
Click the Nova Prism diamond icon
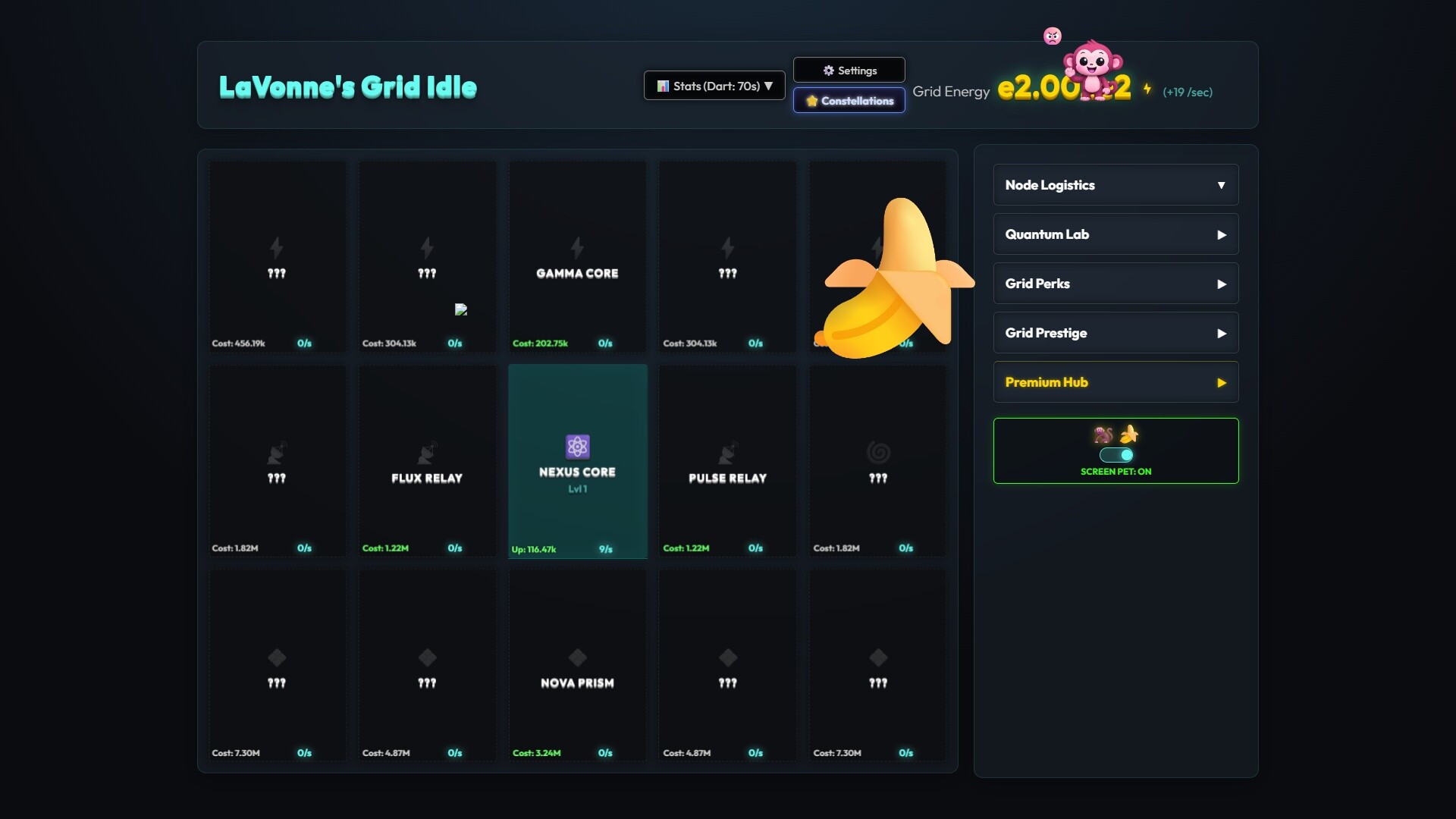(x=577, y=657)
